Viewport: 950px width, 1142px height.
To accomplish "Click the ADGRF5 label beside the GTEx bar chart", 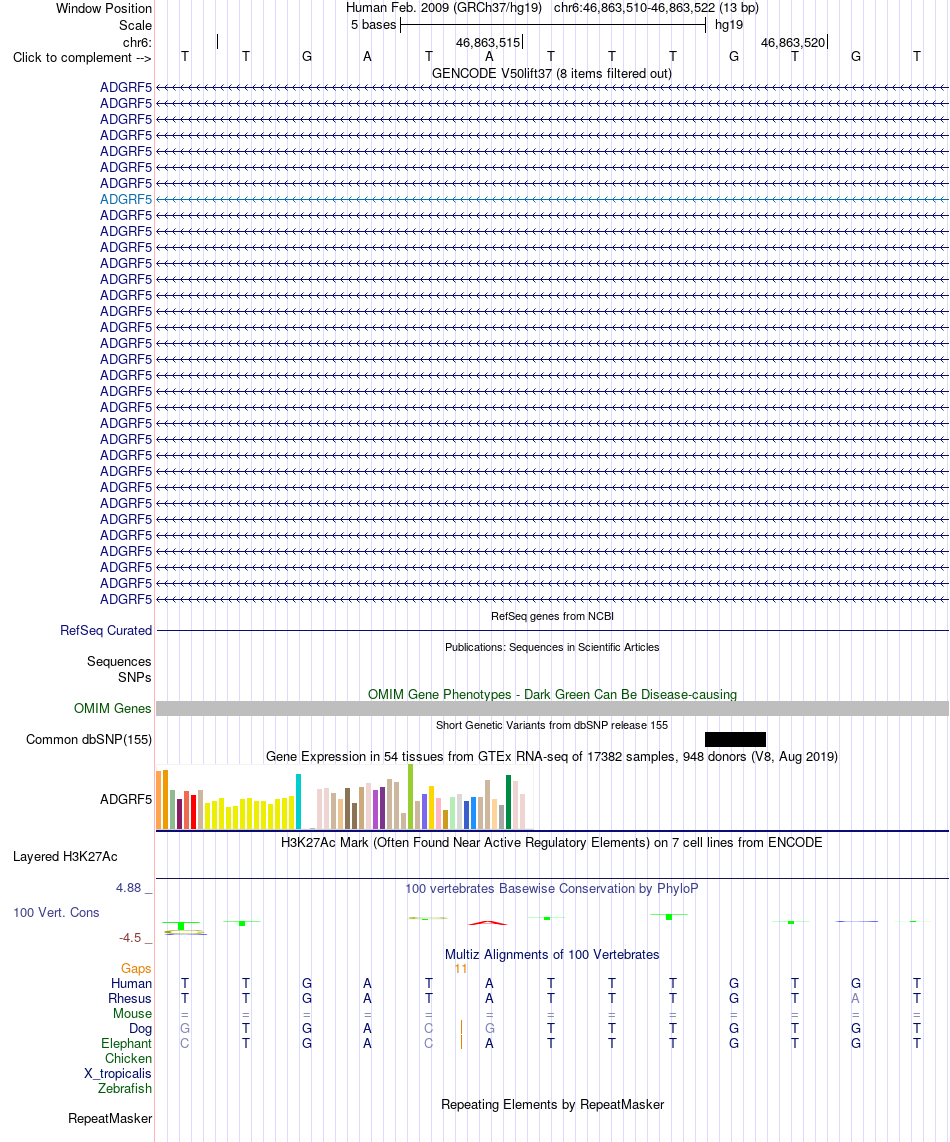I will 126,800.
